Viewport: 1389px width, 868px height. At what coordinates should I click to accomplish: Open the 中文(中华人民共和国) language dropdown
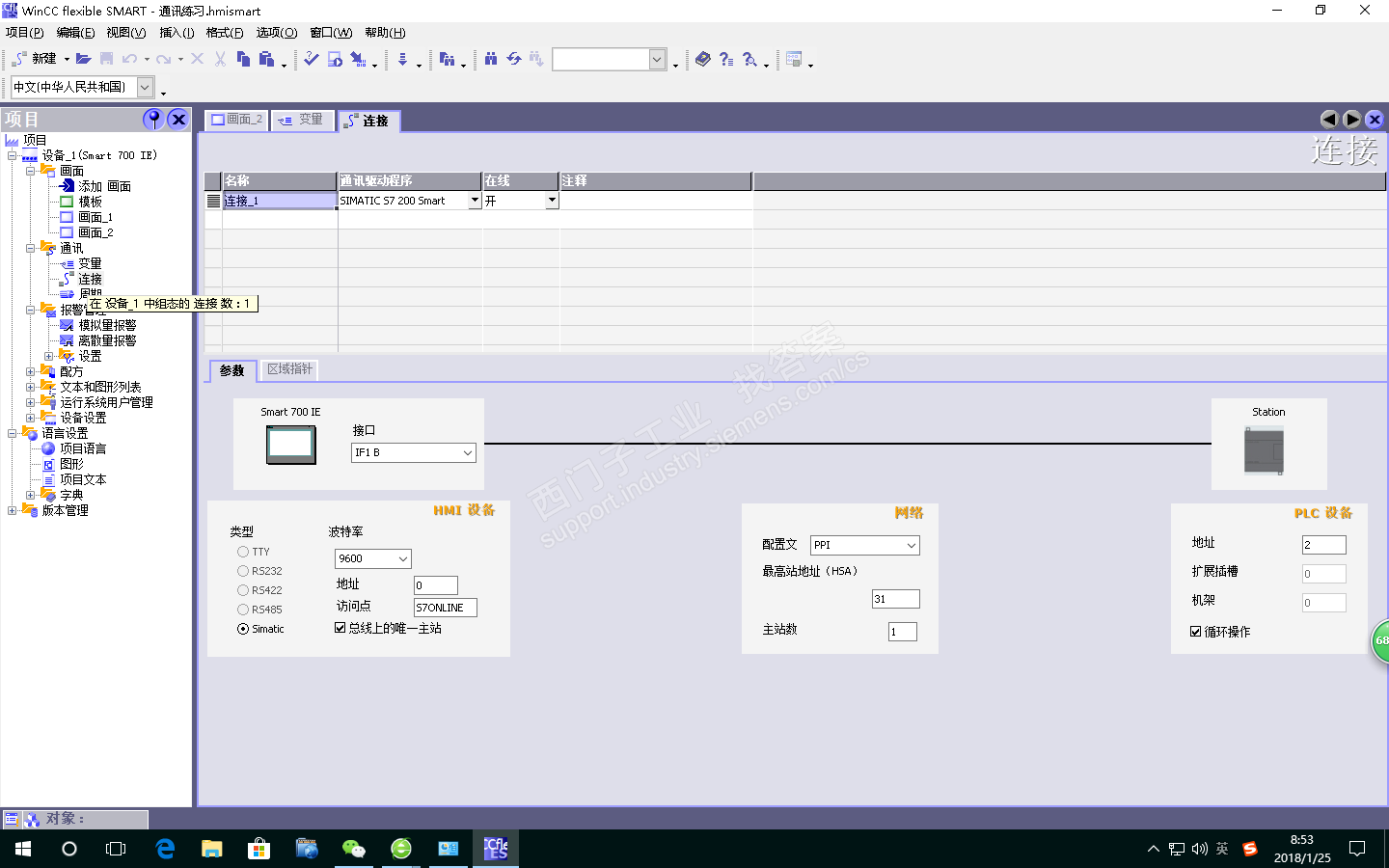145,87
